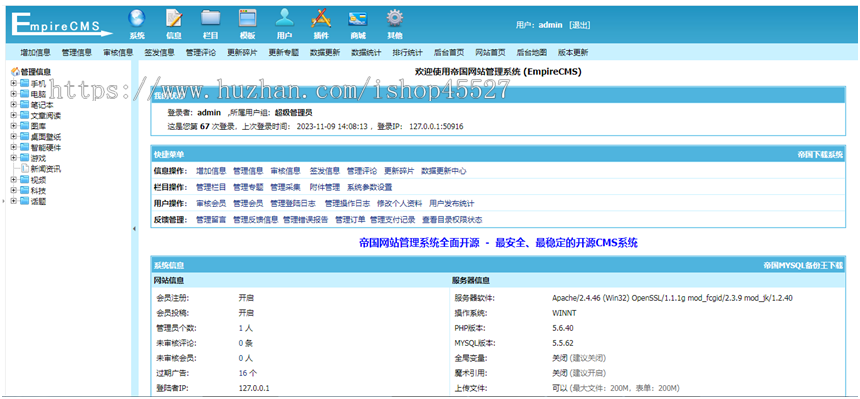Expand the 文章阅读 tree node
Viewport: 860px width, 399px height.
click(14, 115)
